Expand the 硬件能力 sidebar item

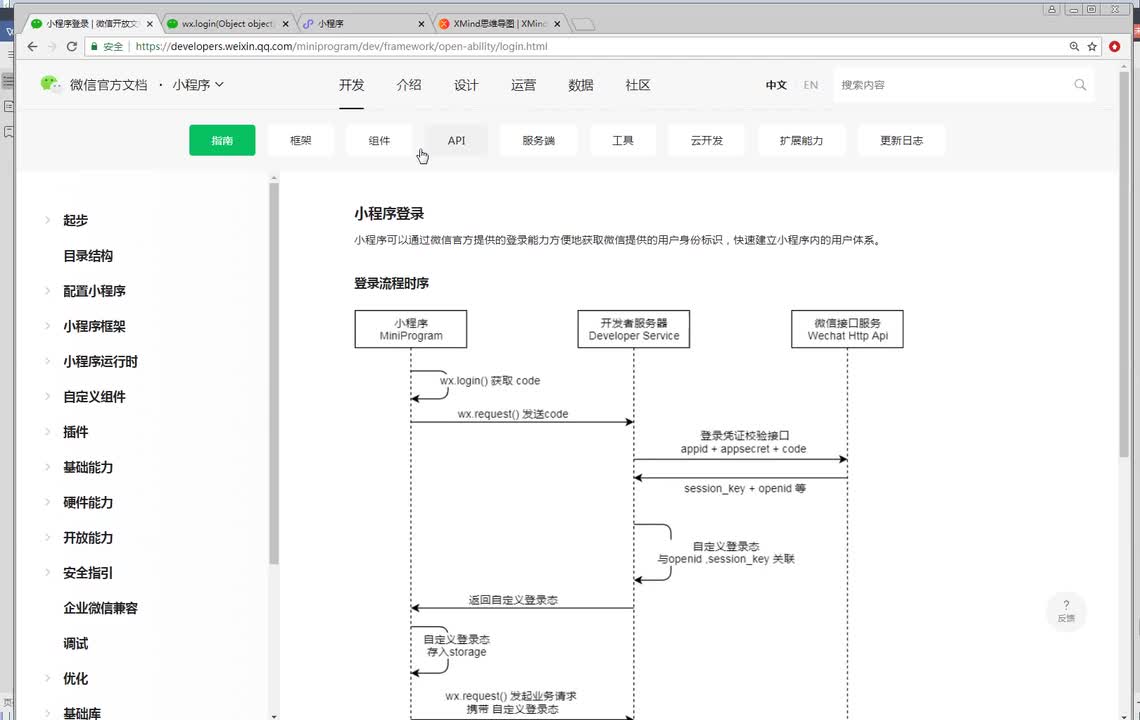click(88, 503)
